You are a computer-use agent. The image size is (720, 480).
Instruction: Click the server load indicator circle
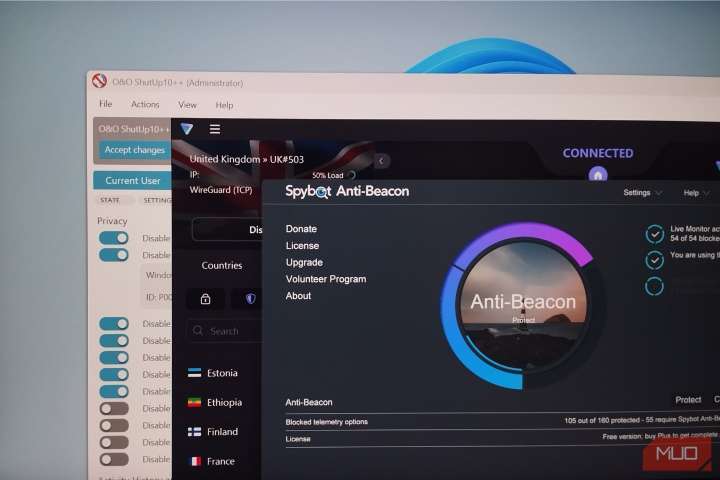[x=351, y=175]
